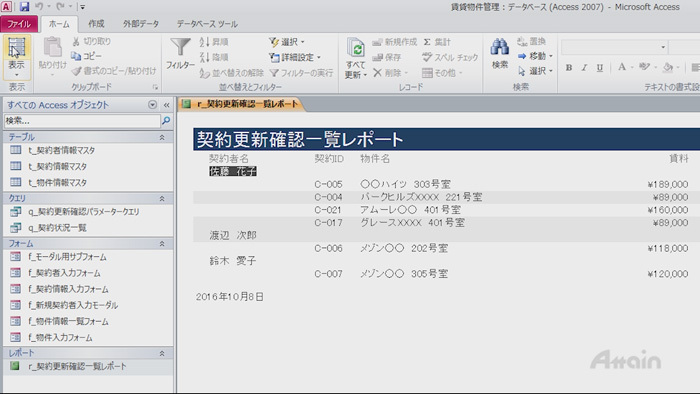Toggle Underline formatting button
Image resolution: width=700 pixels, height=394 pixels.
point(600,68)
